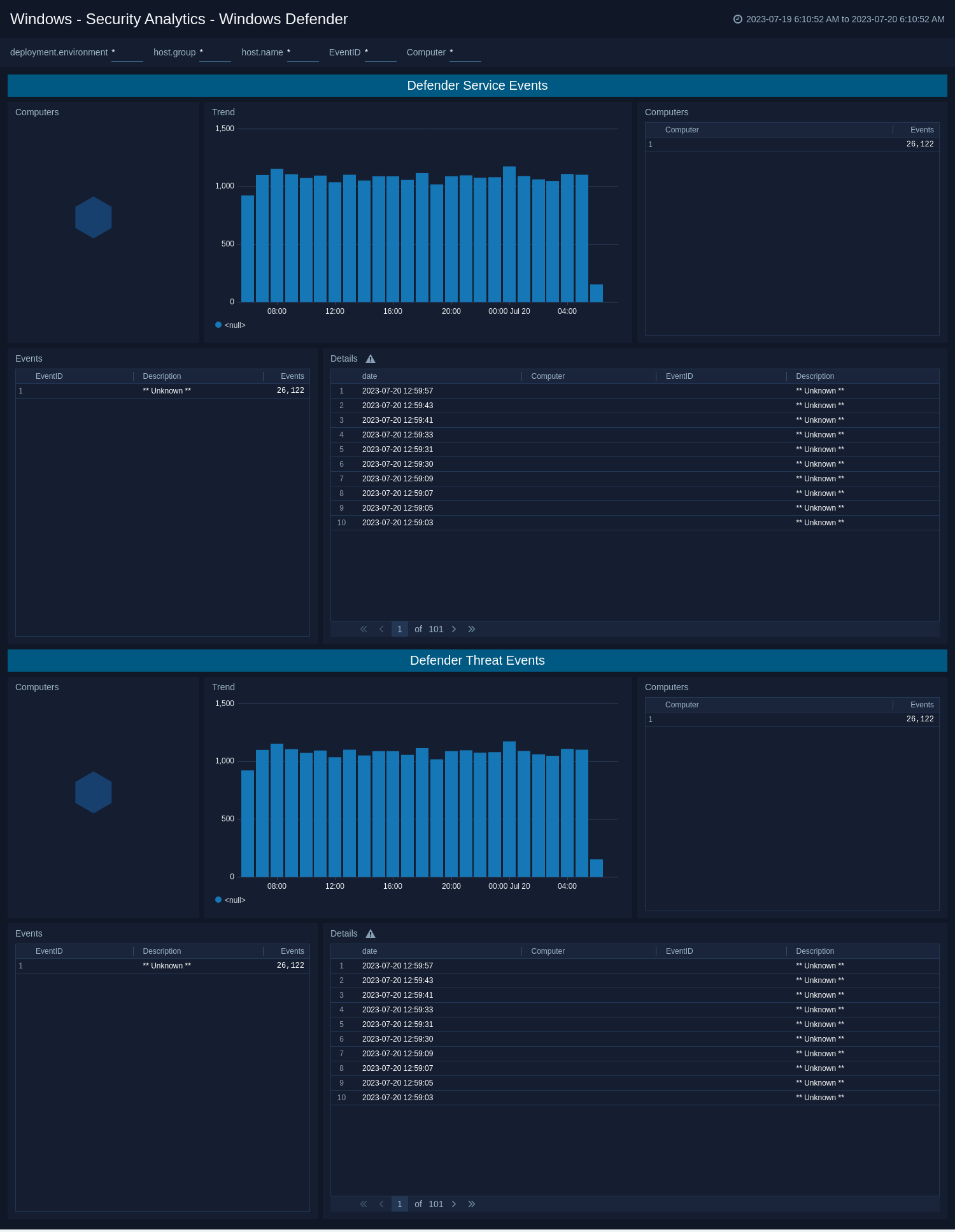The height and width of the screenshot is (1232, 955).
Task: Edit the EventID filter field
Action: click(x=381, y=53)
